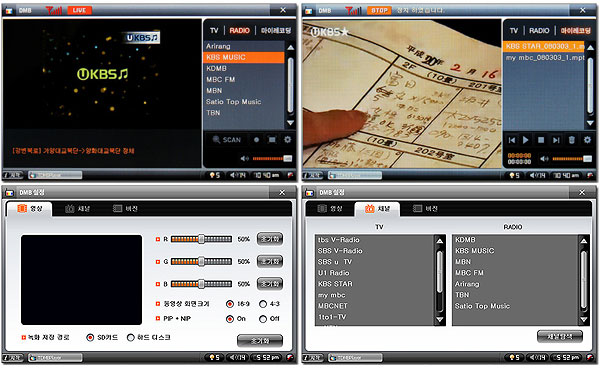Click the record dot icon beside SCAN
The image size is (600, 368).
[x=256, y=140]
